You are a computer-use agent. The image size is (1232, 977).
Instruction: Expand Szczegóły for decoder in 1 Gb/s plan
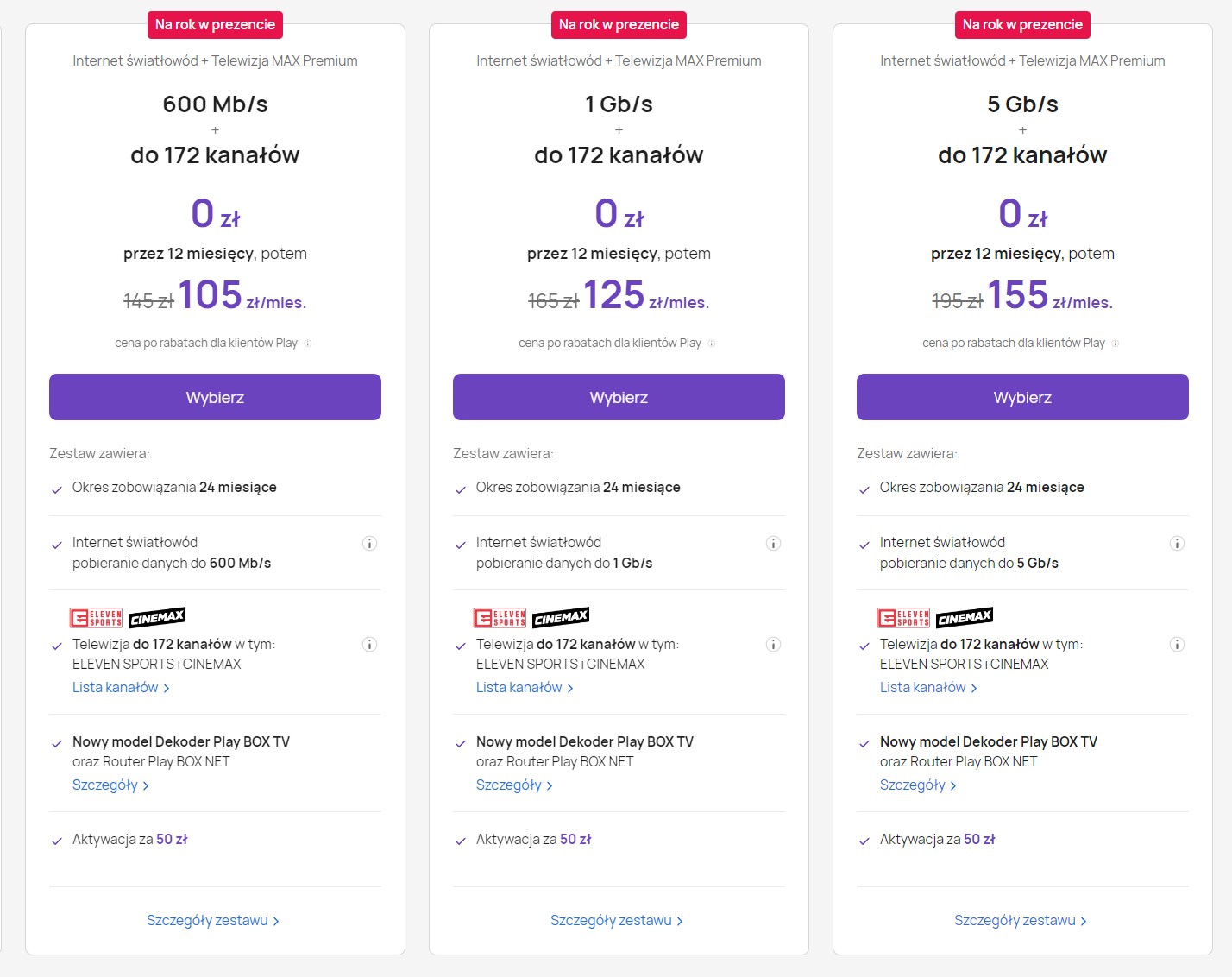514,785
